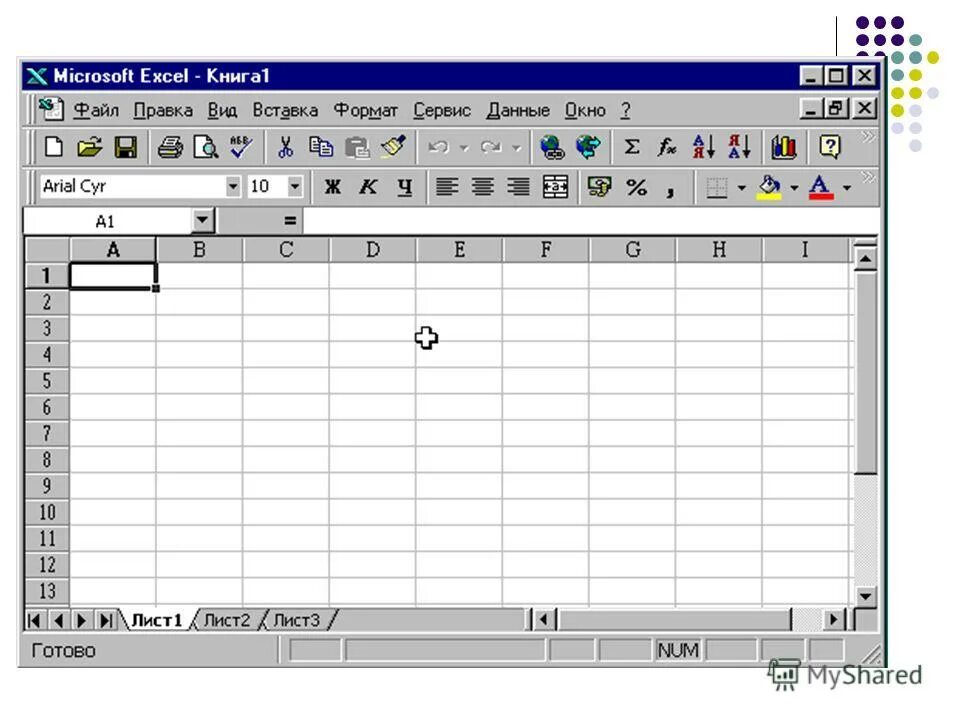Click Edit Formula equals button
This screenshot has width=960, height=720.
(290, 221)
